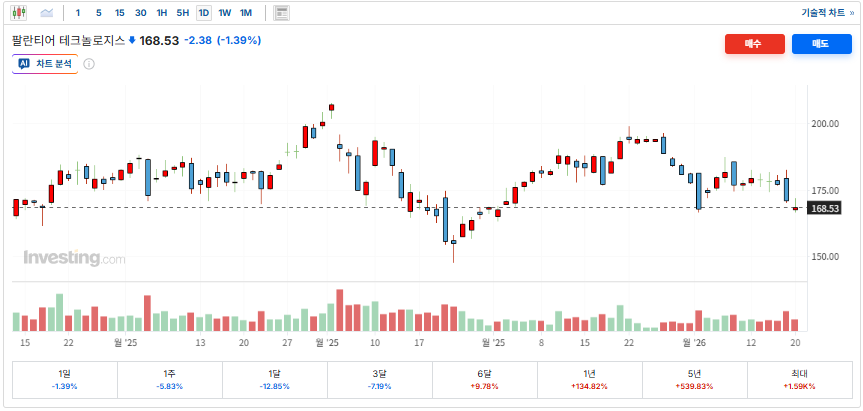Click the date label 27 on time axis

(287, 342)
